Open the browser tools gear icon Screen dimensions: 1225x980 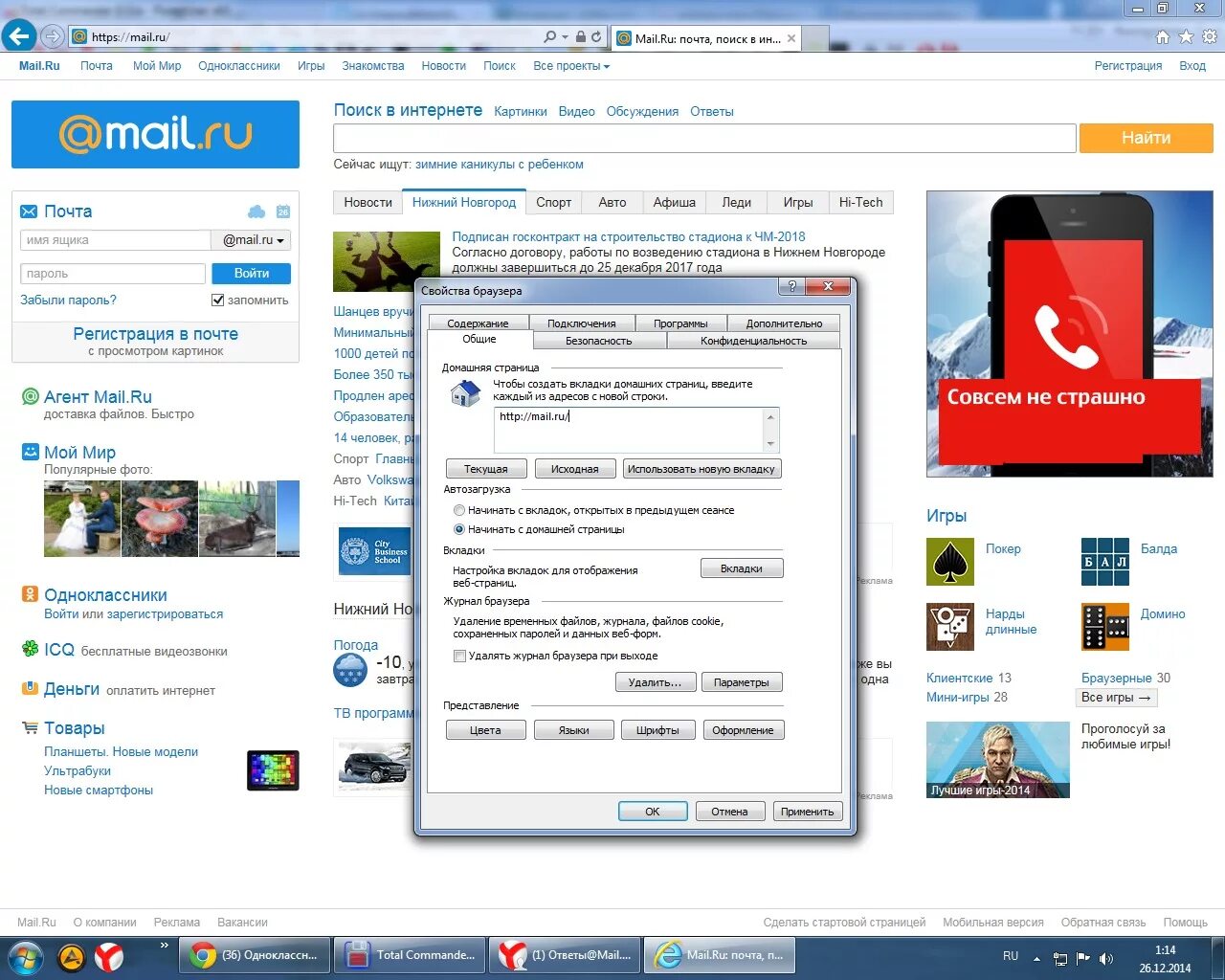pyautogui.click(x=1210, y=36)
